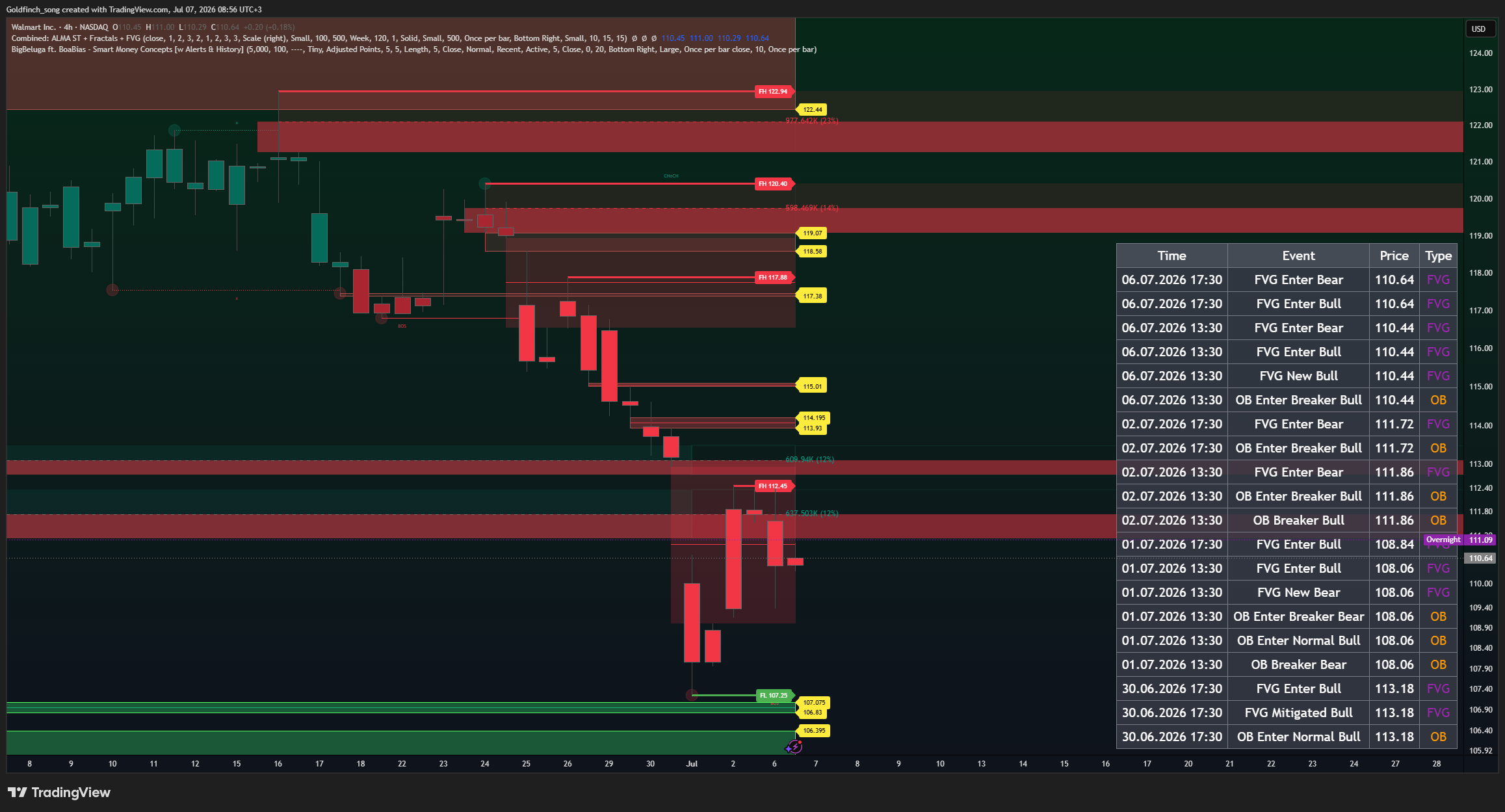Click the Goldfinch_song created with TradingView.com header
Viewport: 1505px width, 812px height.
pyautogui.click(x=134, y=10)
